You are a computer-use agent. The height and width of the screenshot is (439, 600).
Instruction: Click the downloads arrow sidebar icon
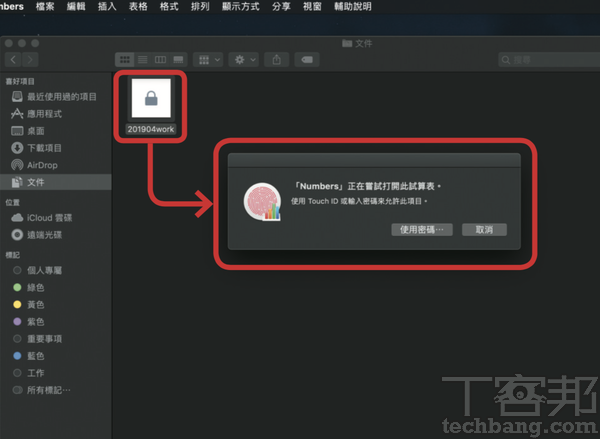17,148
